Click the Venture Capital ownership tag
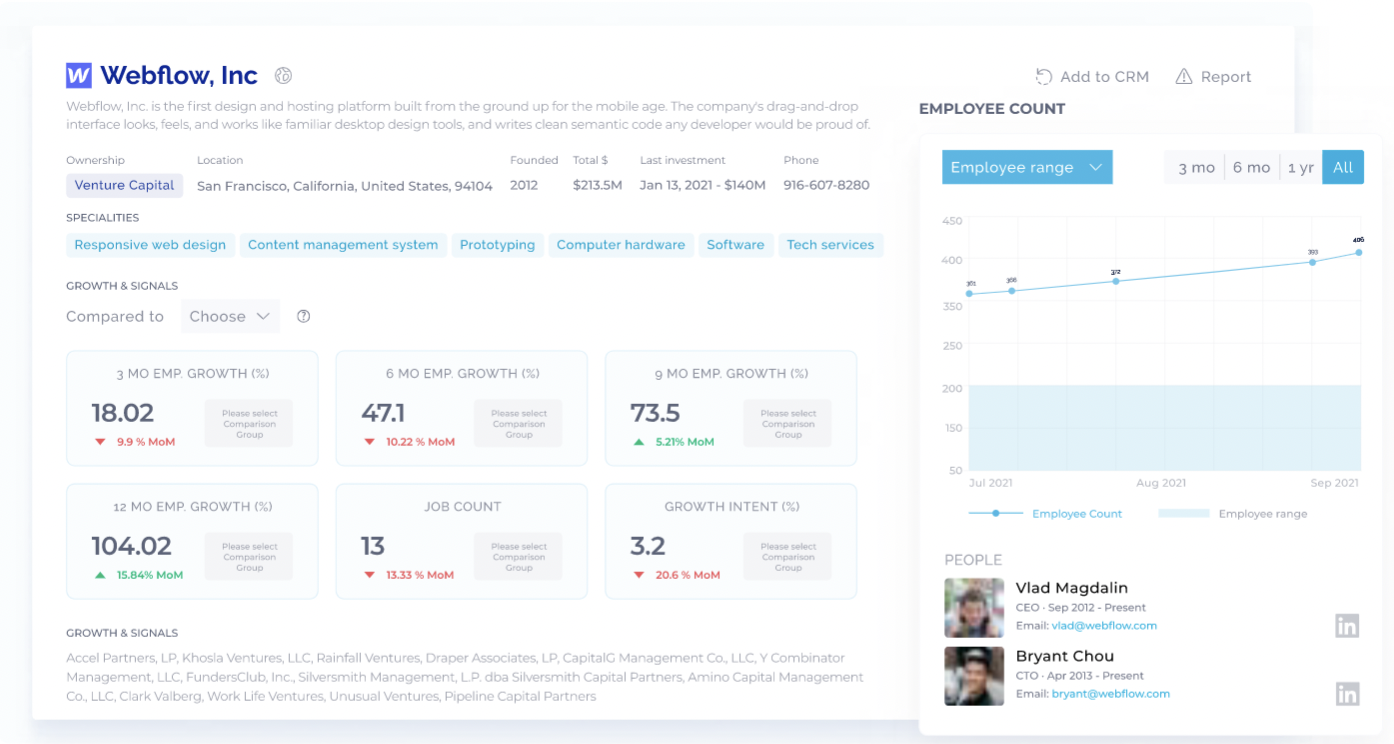Viewport: 1394px width, 744px height. [x=125, y=185]
